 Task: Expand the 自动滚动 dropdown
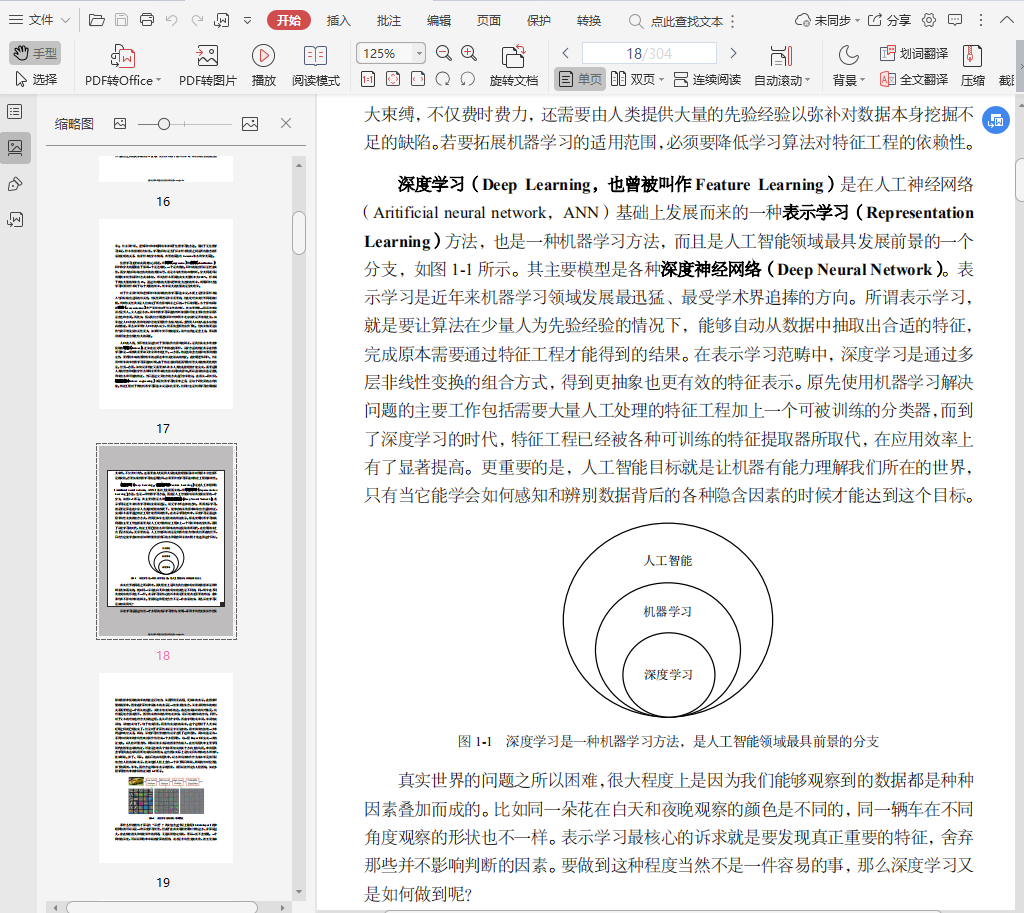[809, 81]
